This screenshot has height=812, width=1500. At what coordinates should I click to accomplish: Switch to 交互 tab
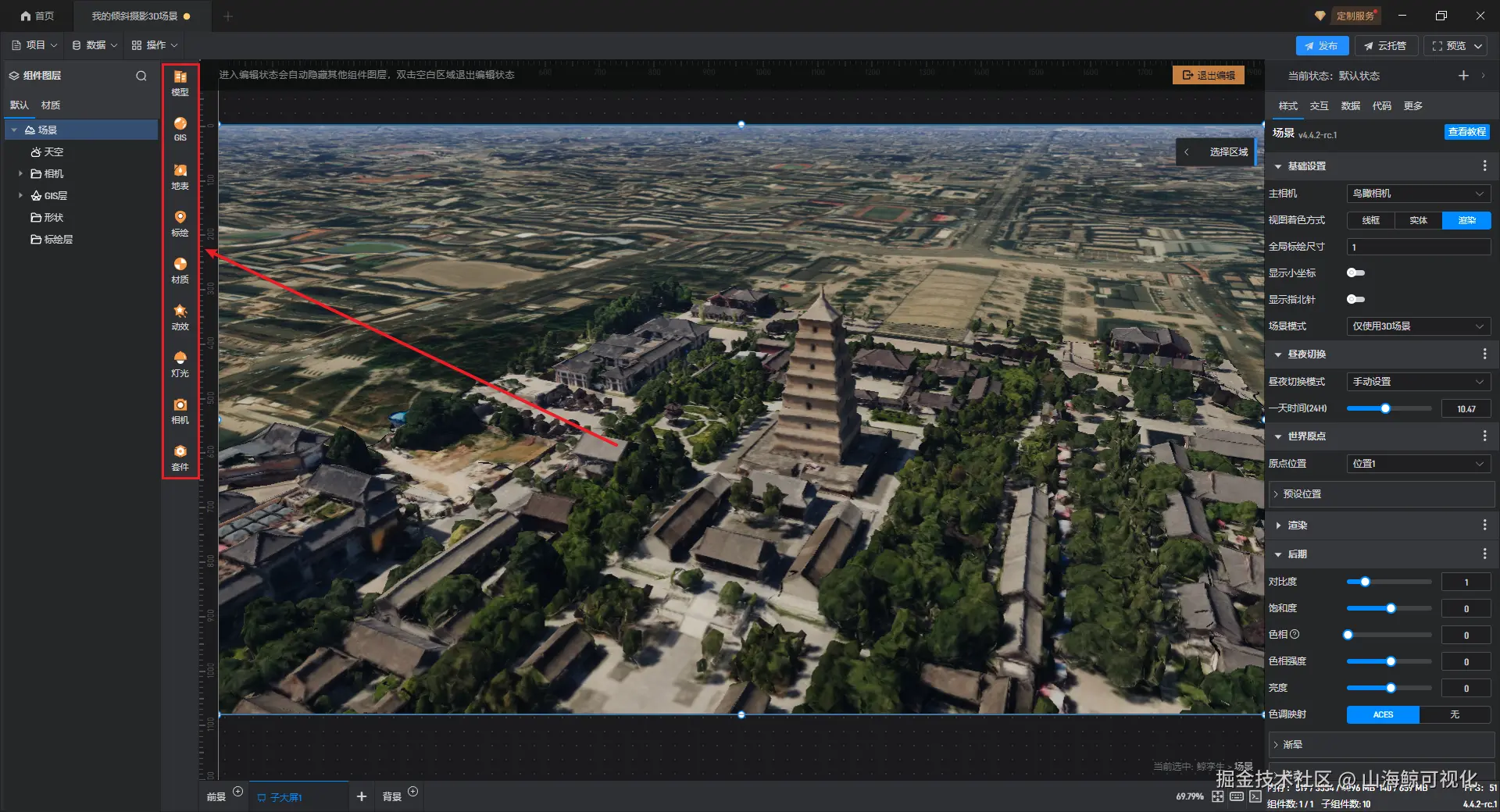[1319, 105]
